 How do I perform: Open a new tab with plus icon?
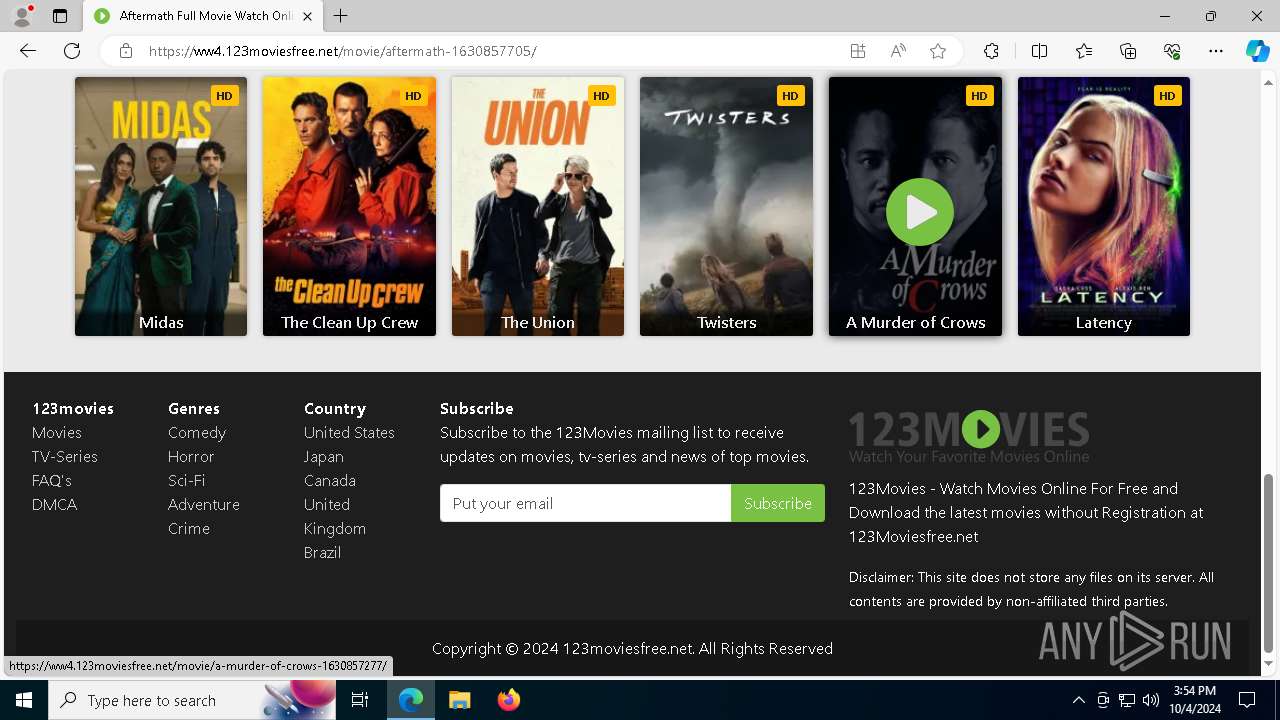(341, 16)
